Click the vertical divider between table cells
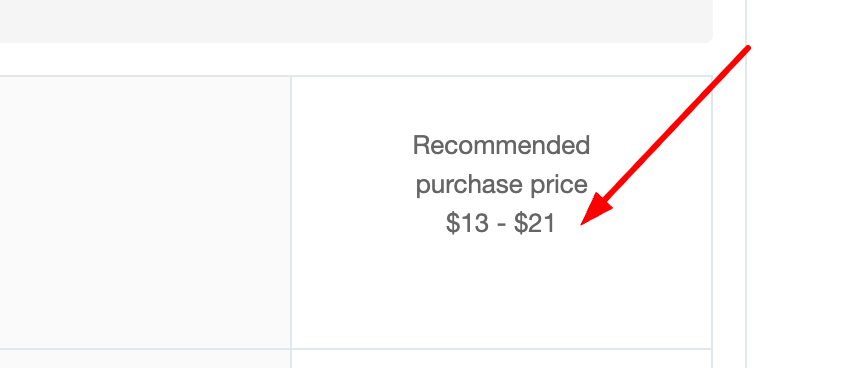The image size is (854, 368). (x=291, y=212)
